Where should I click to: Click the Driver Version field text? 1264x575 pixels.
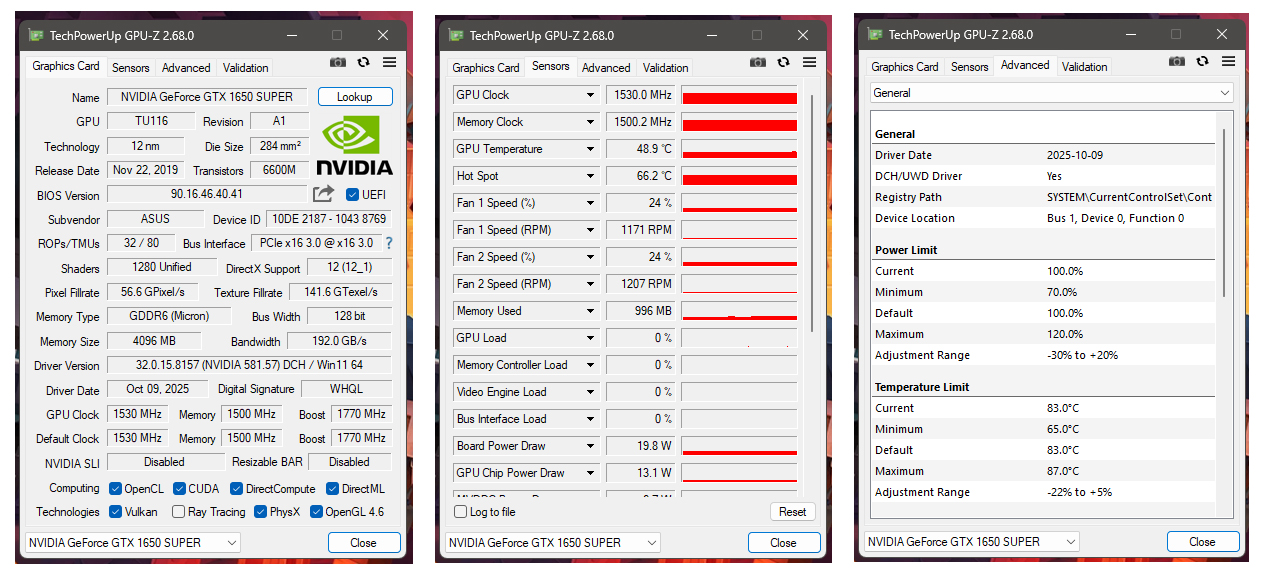point(250,366)
